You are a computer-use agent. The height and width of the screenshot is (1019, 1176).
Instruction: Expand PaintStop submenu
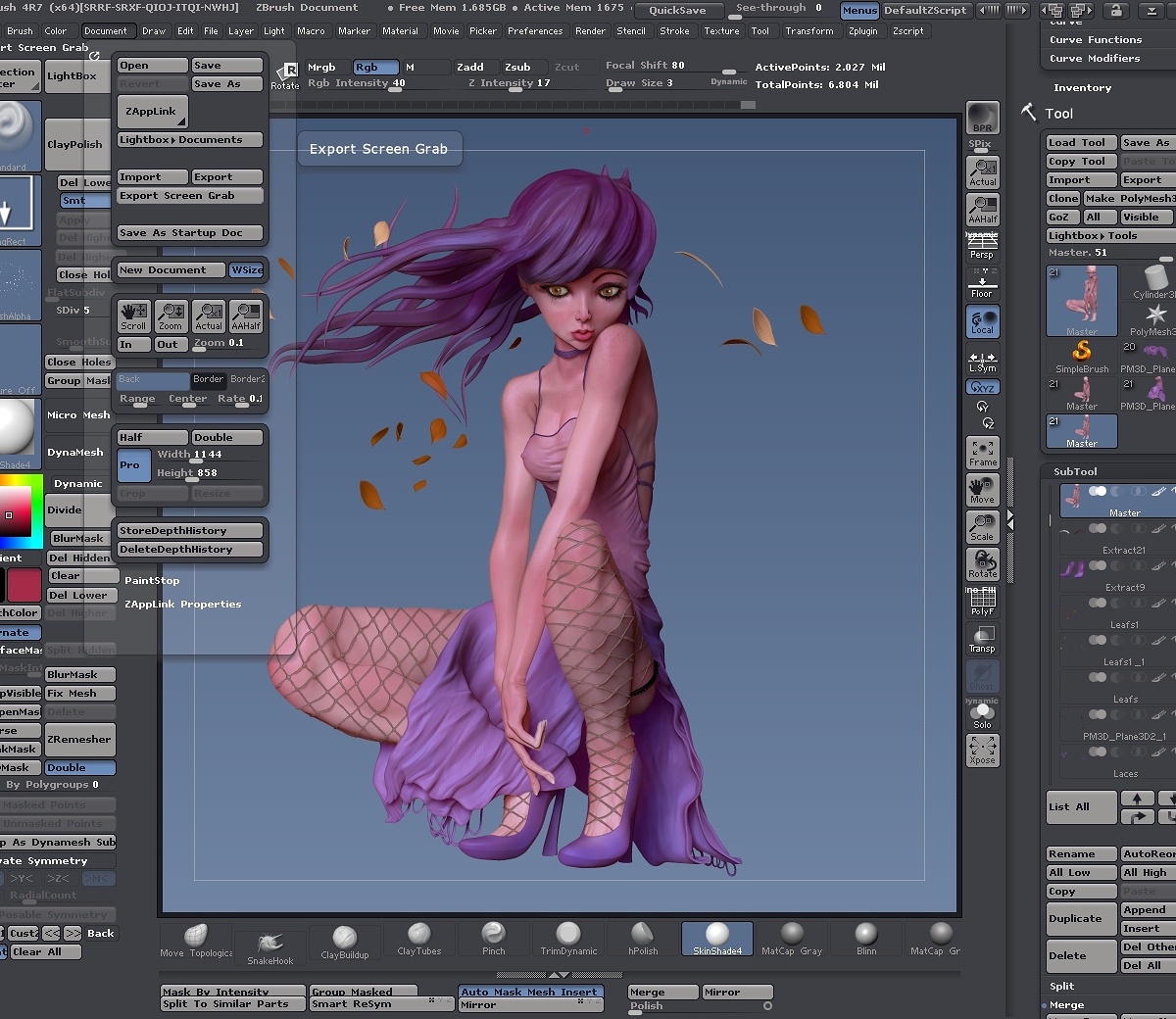pos(152,581)
